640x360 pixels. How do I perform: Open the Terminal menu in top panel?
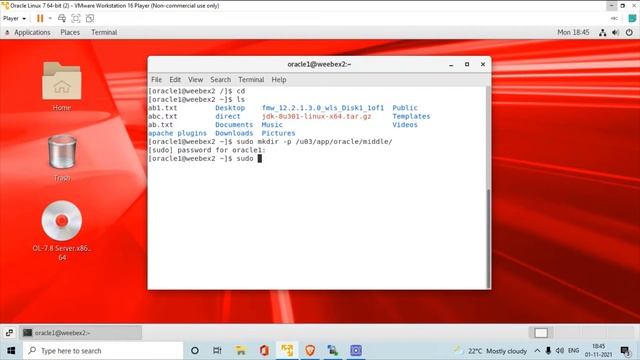pyautogui.click(x=104, y=32)
